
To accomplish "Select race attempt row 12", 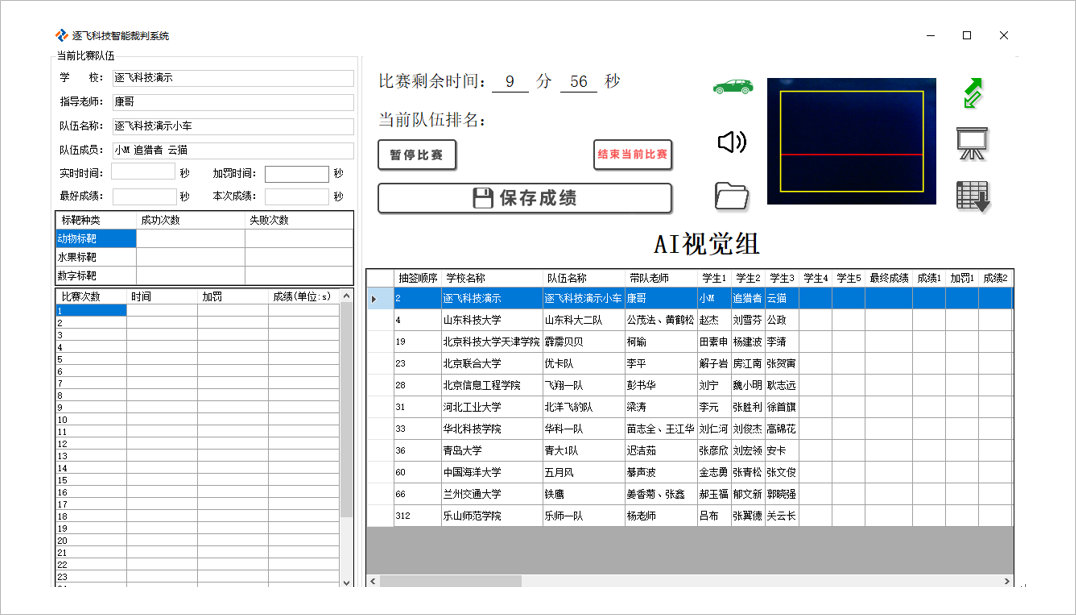I will click(198, 444).
